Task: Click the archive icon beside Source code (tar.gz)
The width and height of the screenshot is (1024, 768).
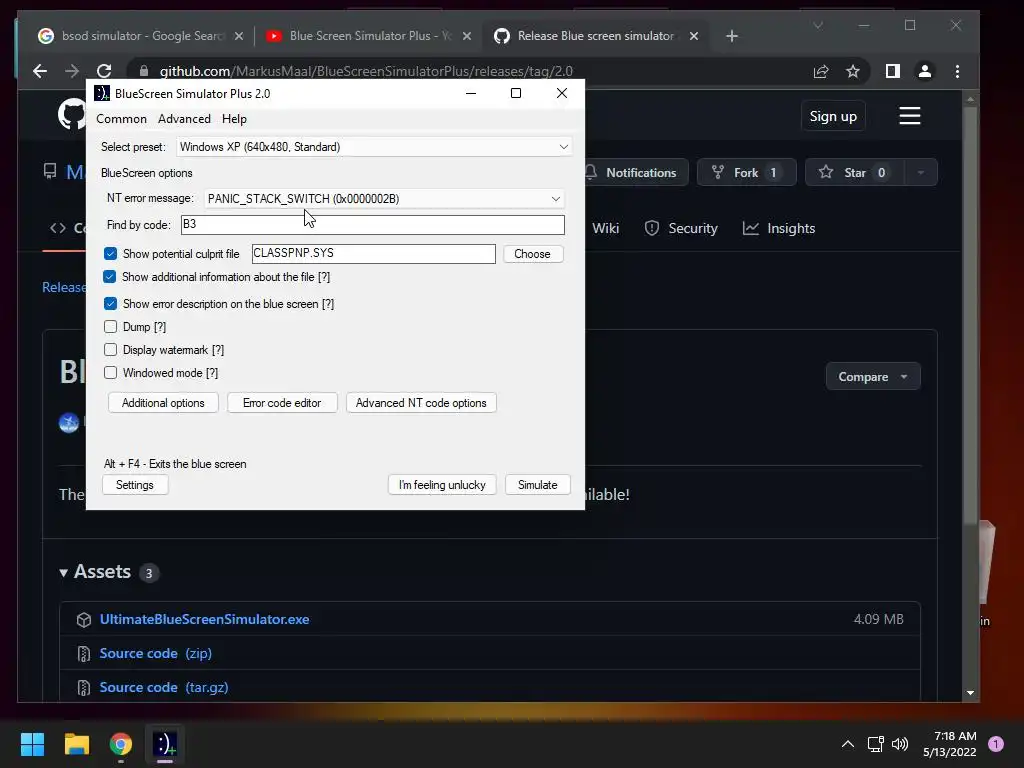Action: (x=84, y=688)
